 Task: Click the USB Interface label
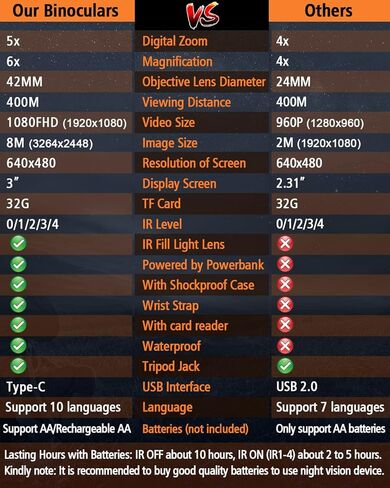pos(176,387)
